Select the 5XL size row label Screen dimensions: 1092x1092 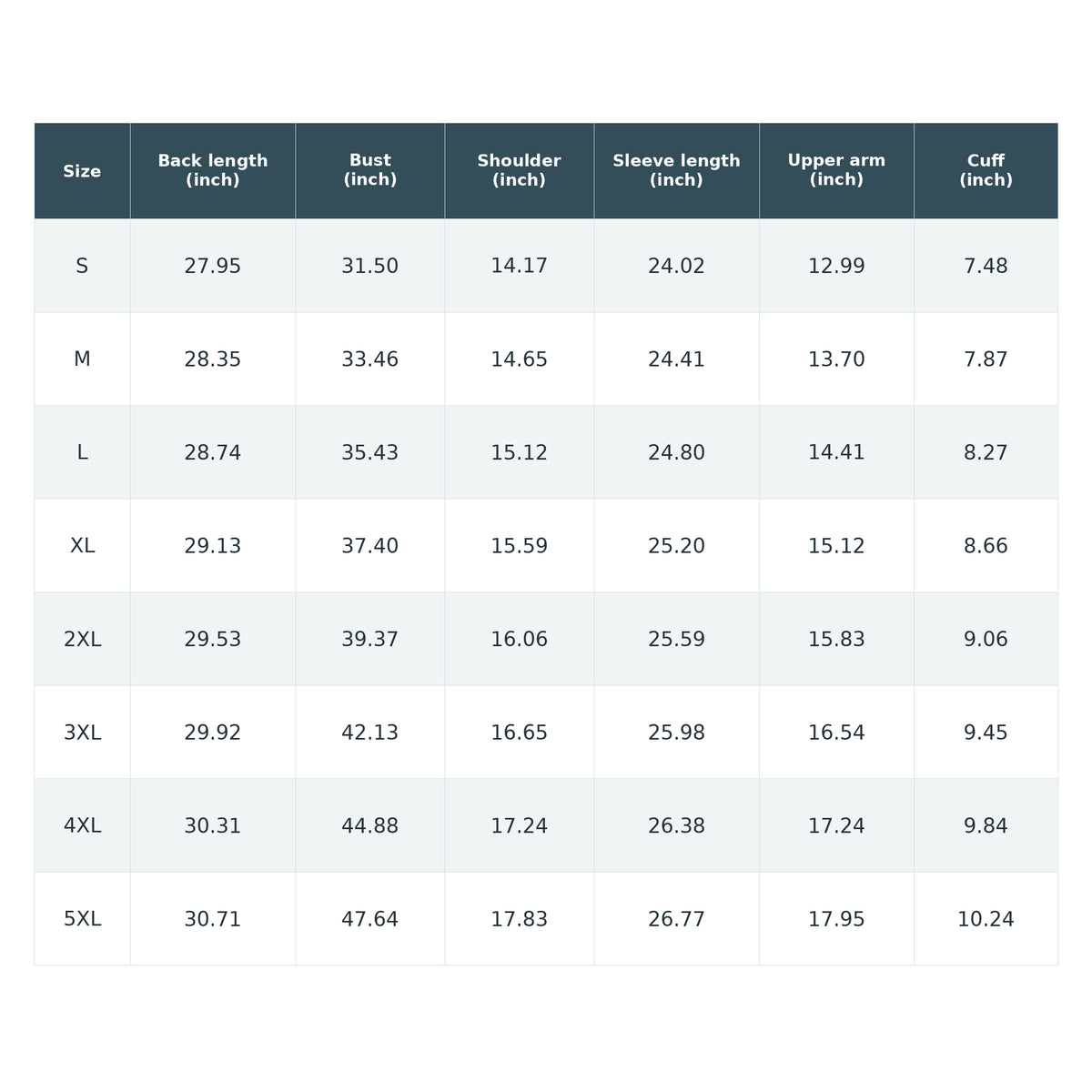82,919
